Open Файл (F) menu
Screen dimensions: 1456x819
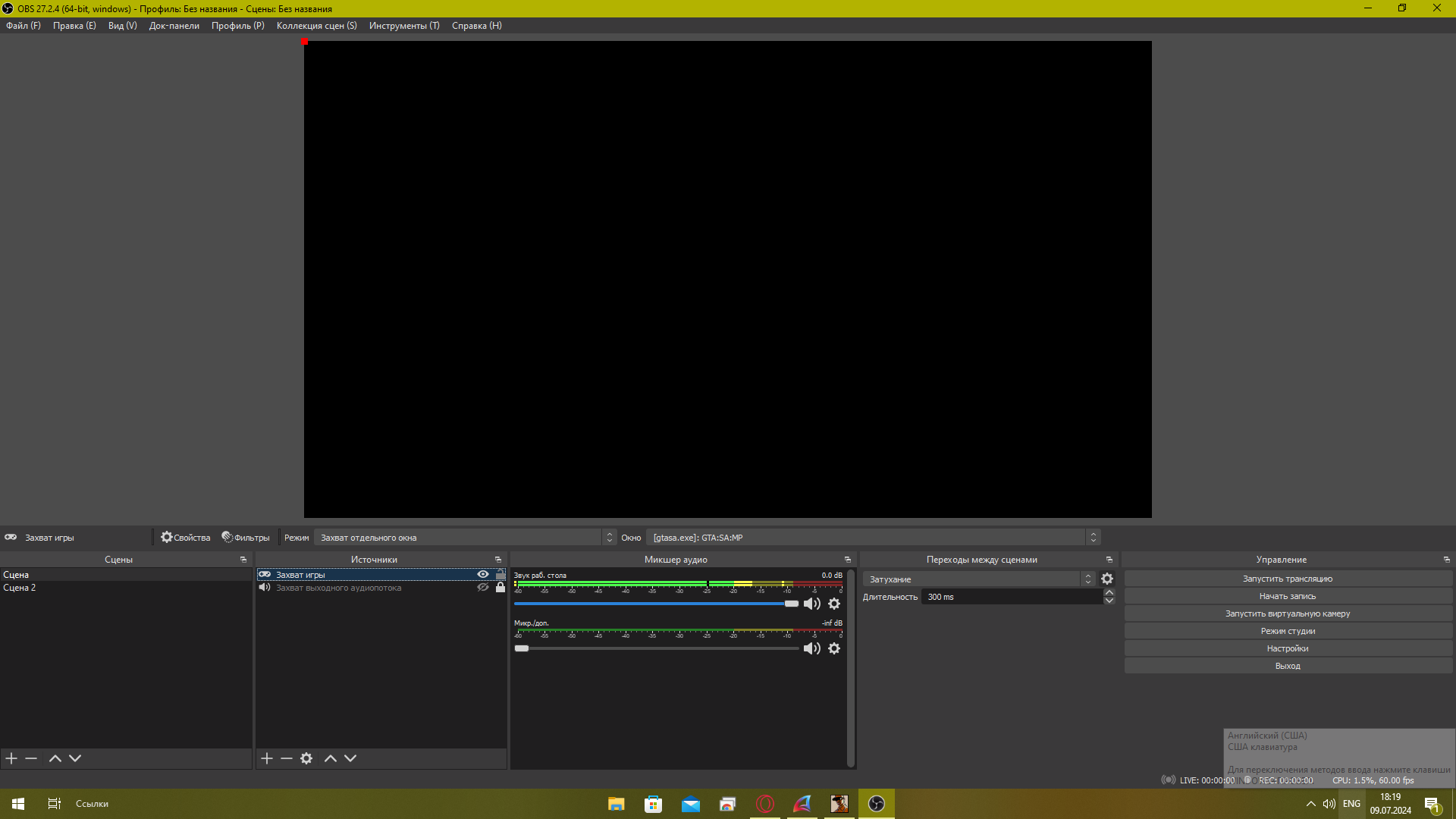point(24,26)
